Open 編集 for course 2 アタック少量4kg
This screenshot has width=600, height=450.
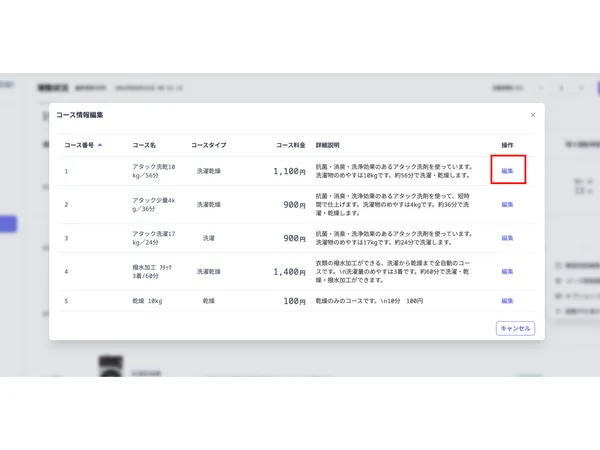tap(507, 204)
